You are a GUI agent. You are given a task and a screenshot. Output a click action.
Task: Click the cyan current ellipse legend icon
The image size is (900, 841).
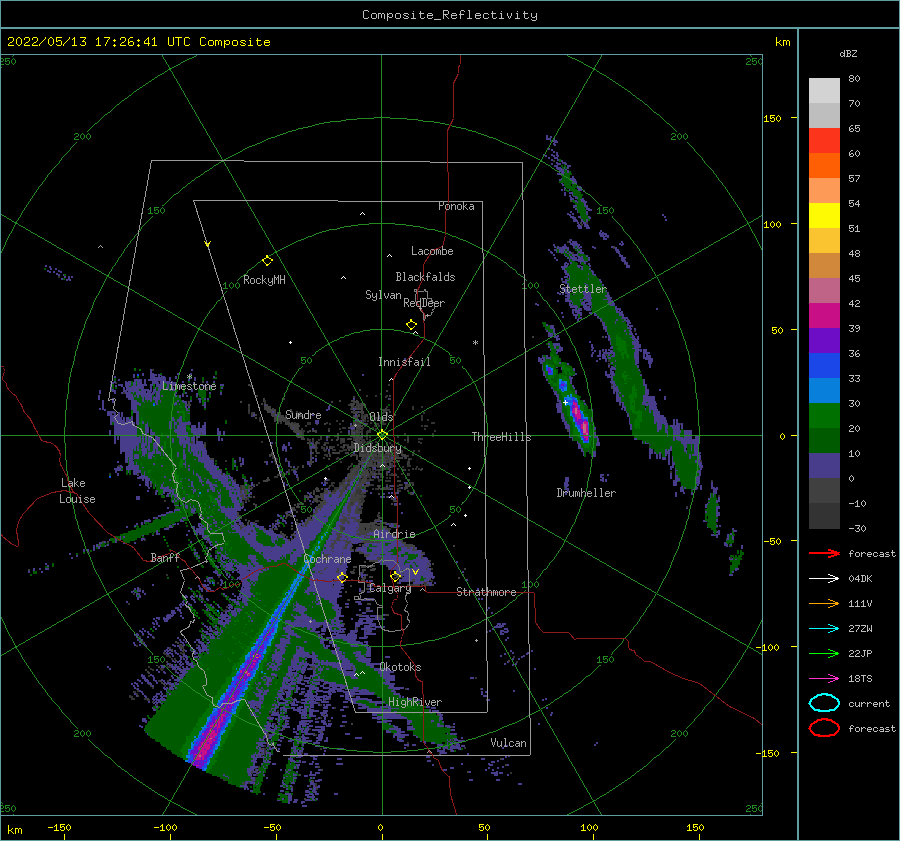[x=824, y=703]
